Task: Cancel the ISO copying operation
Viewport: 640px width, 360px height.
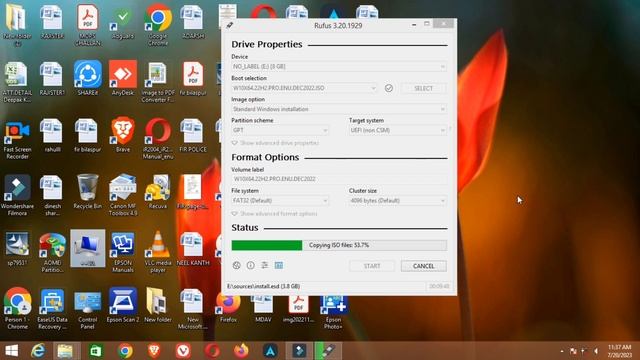Action: [x=424, y=266]
